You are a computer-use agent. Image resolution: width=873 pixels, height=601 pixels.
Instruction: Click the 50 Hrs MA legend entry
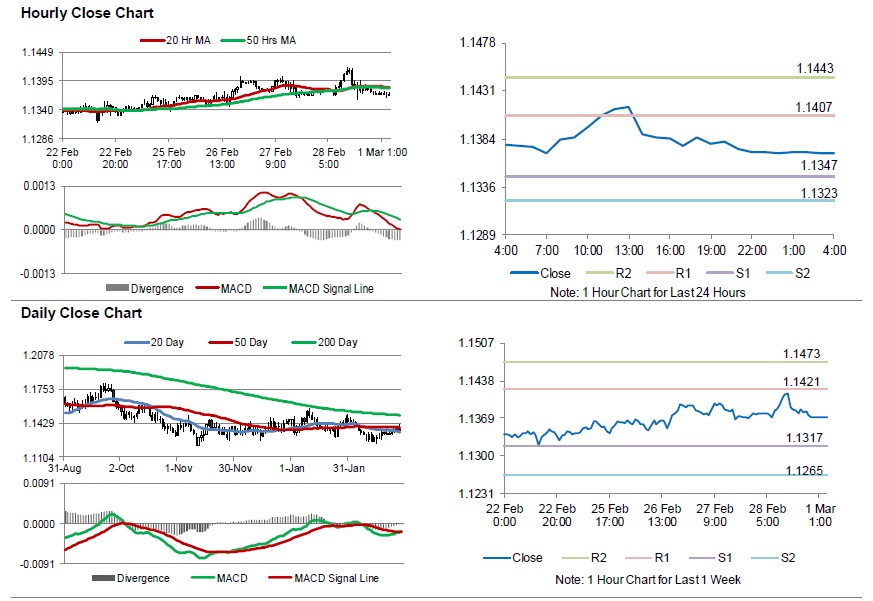(263, 40)
